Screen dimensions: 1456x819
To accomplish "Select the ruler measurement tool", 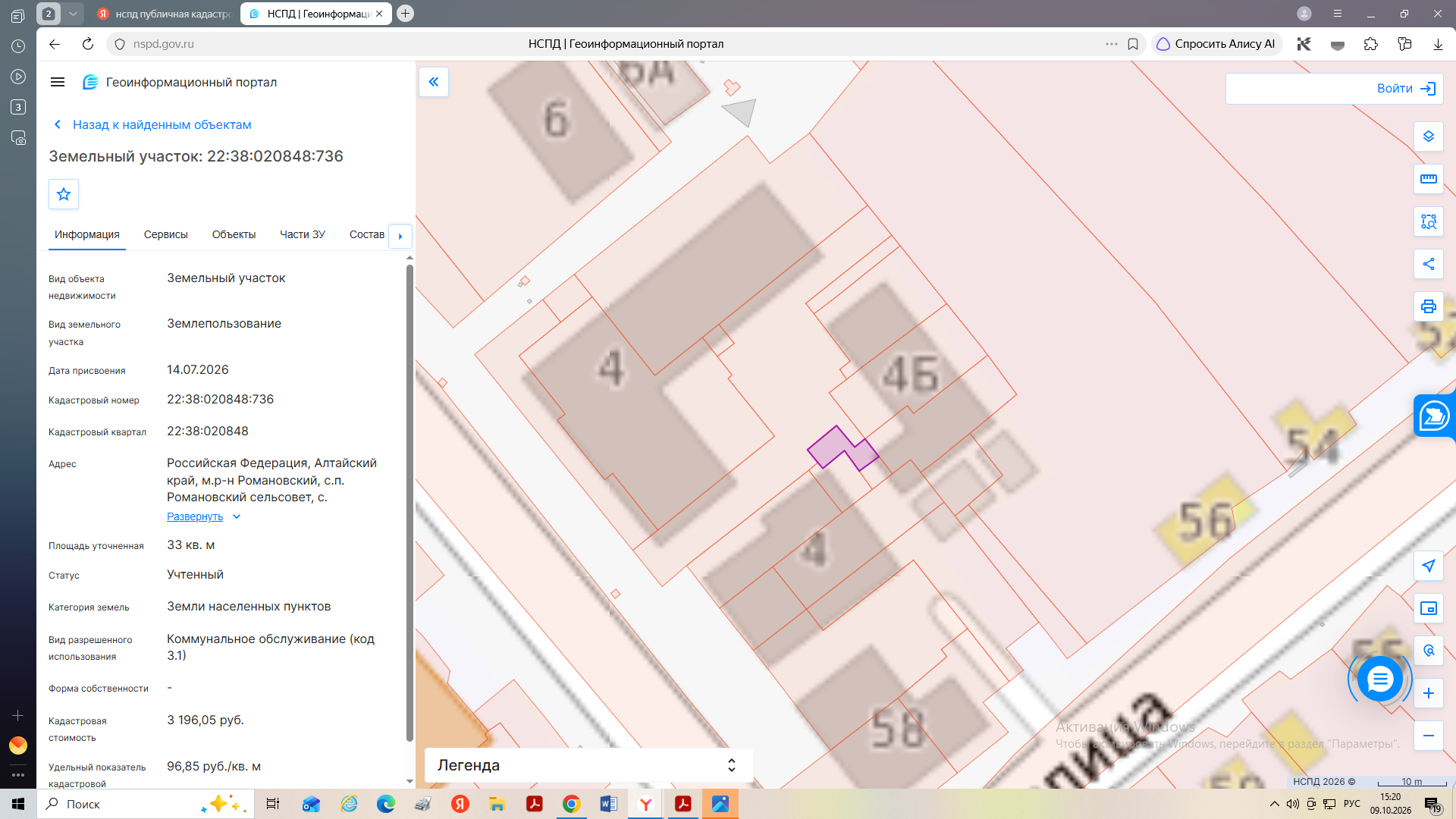I will [1429, 179].
